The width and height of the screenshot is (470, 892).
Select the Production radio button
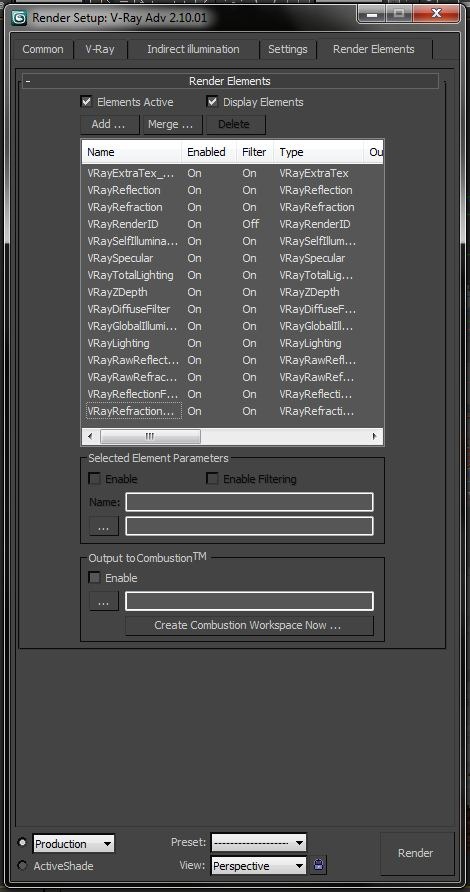coord(22,841)
